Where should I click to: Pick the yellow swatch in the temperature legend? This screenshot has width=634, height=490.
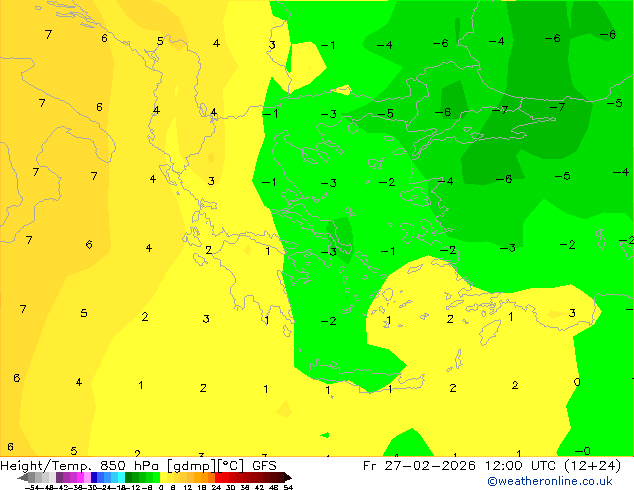[163, 477]
